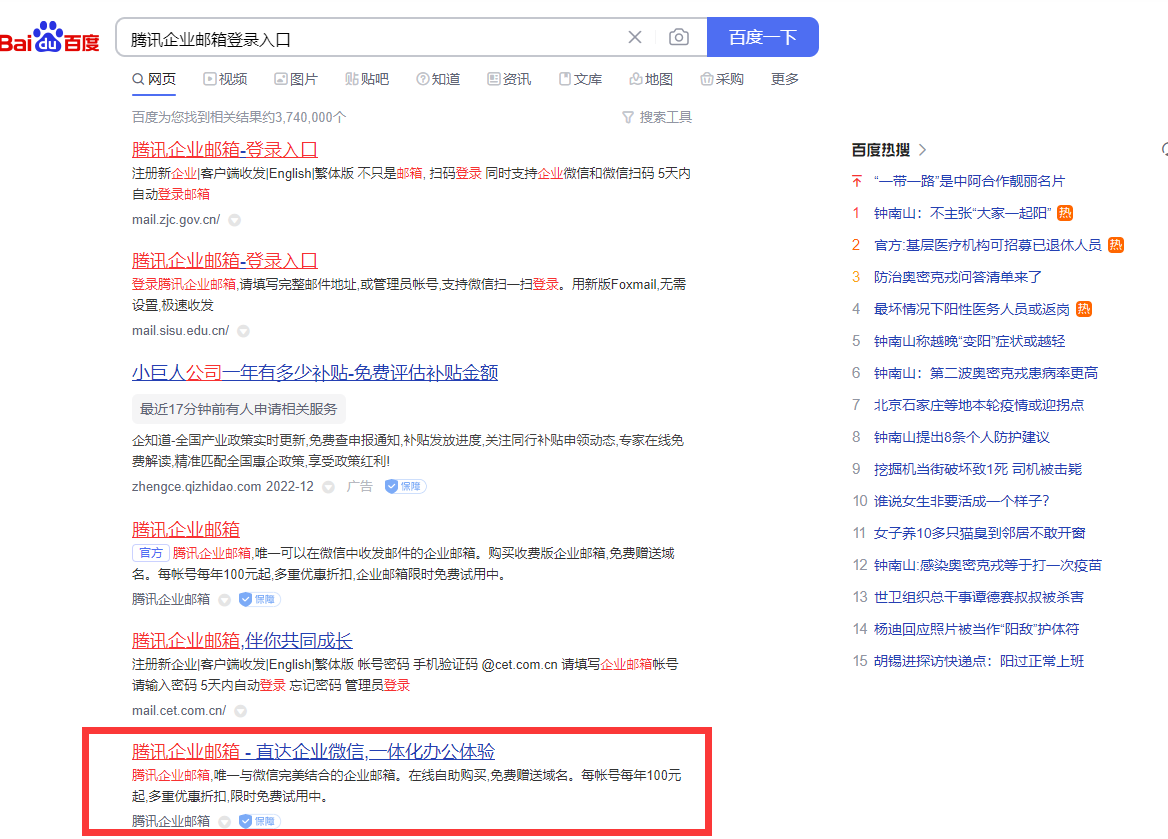
Task: Click the 热 tag beside 基层医疗机构 topic
Action: pyautogui.click(x=1116, y=245)
